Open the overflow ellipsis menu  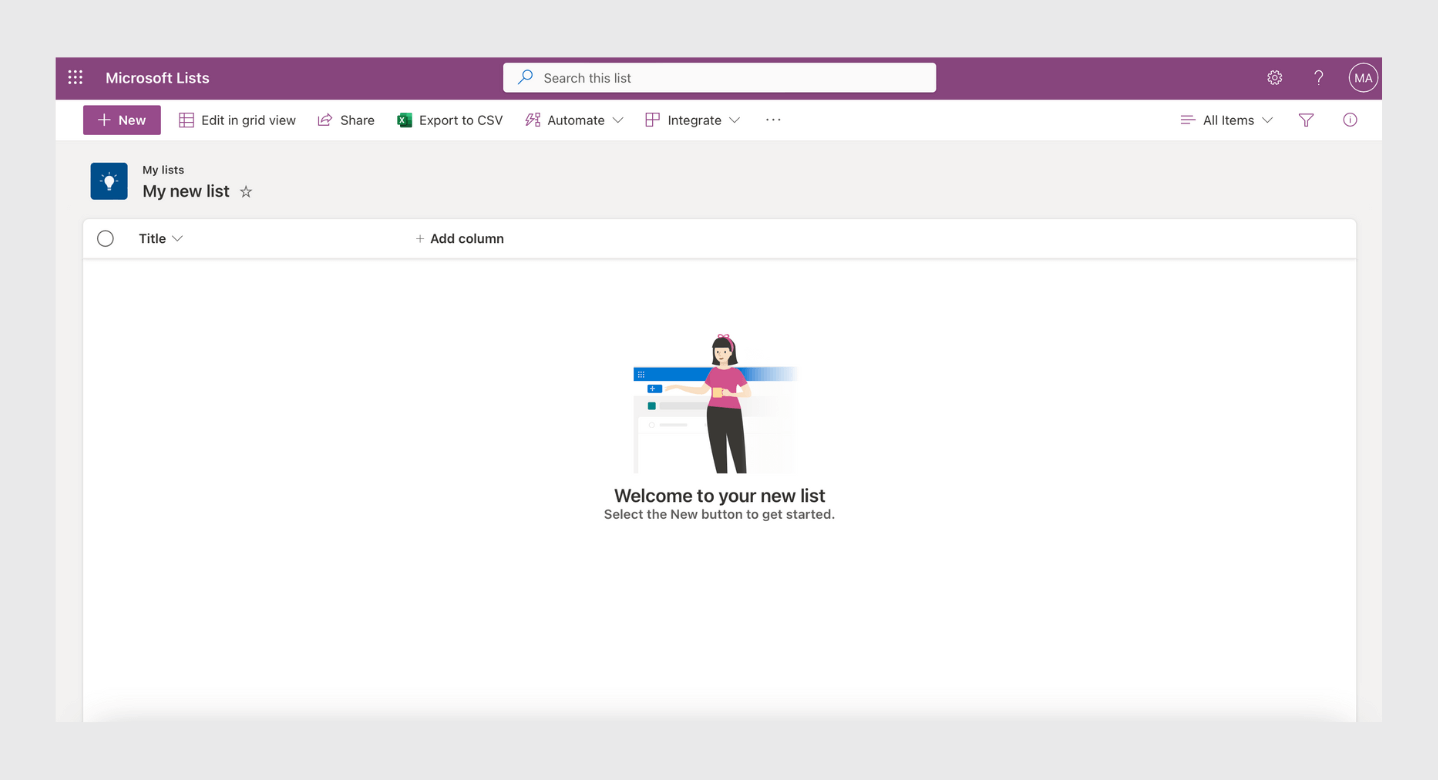click(773, 119)
